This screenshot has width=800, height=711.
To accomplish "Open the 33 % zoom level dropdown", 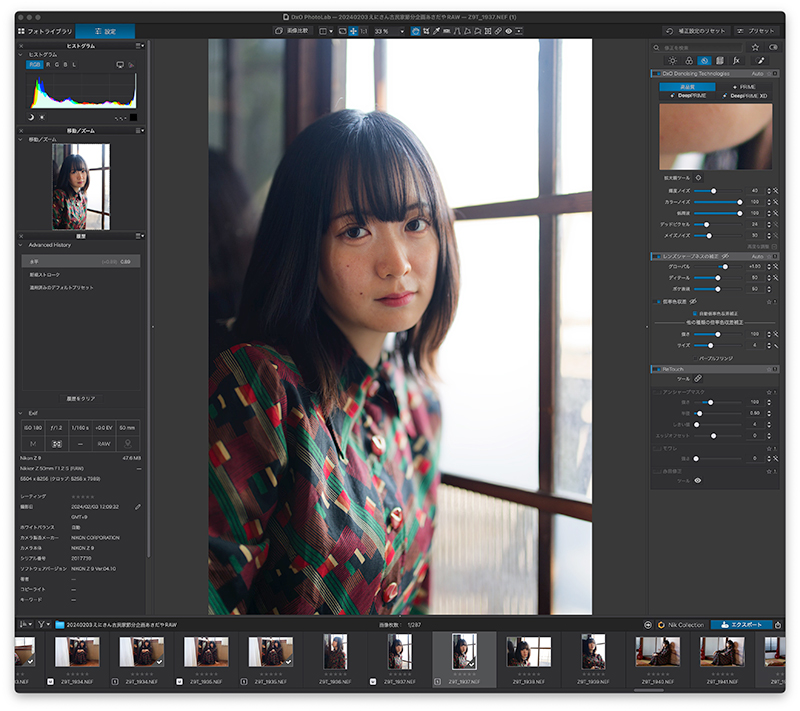I will click(x=389, y=31).
